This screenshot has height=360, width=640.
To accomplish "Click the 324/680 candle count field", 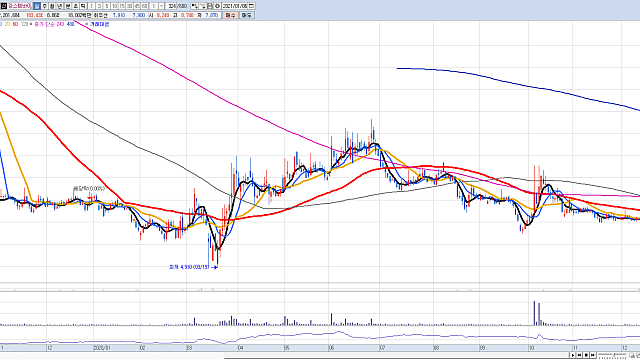I will [177, 6].
